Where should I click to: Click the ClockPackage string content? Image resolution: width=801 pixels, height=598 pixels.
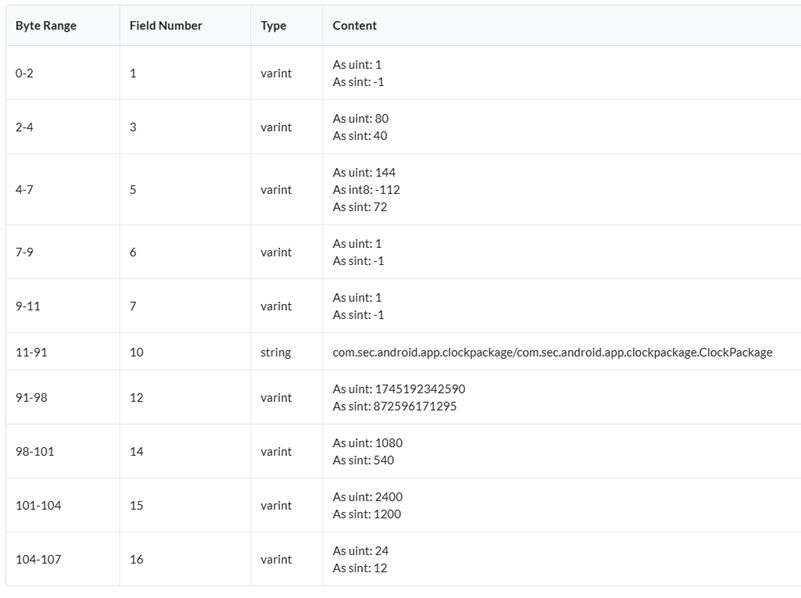click(552, 352)
